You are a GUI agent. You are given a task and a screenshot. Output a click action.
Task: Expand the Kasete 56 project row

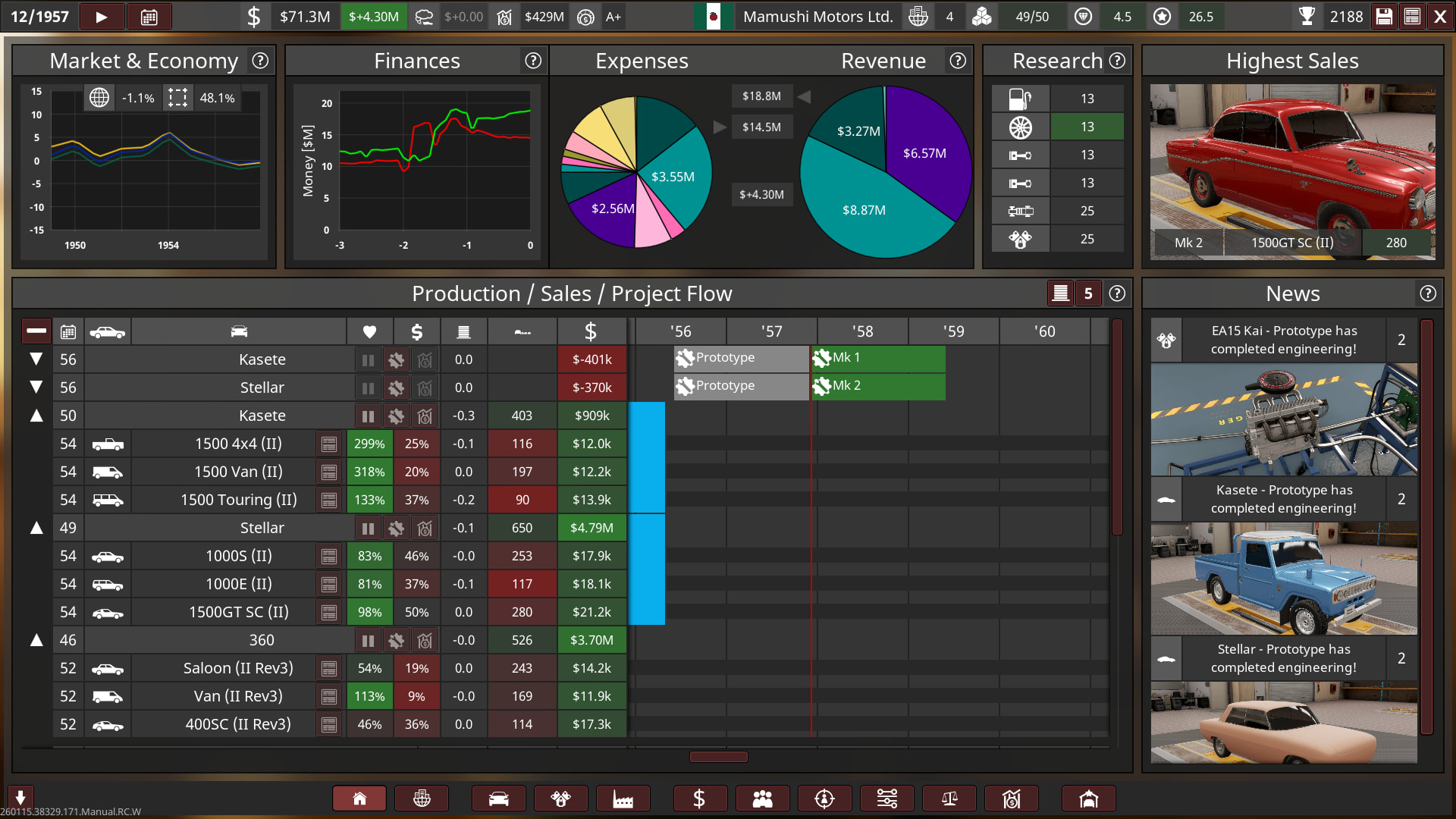click(x=36, y=359)
